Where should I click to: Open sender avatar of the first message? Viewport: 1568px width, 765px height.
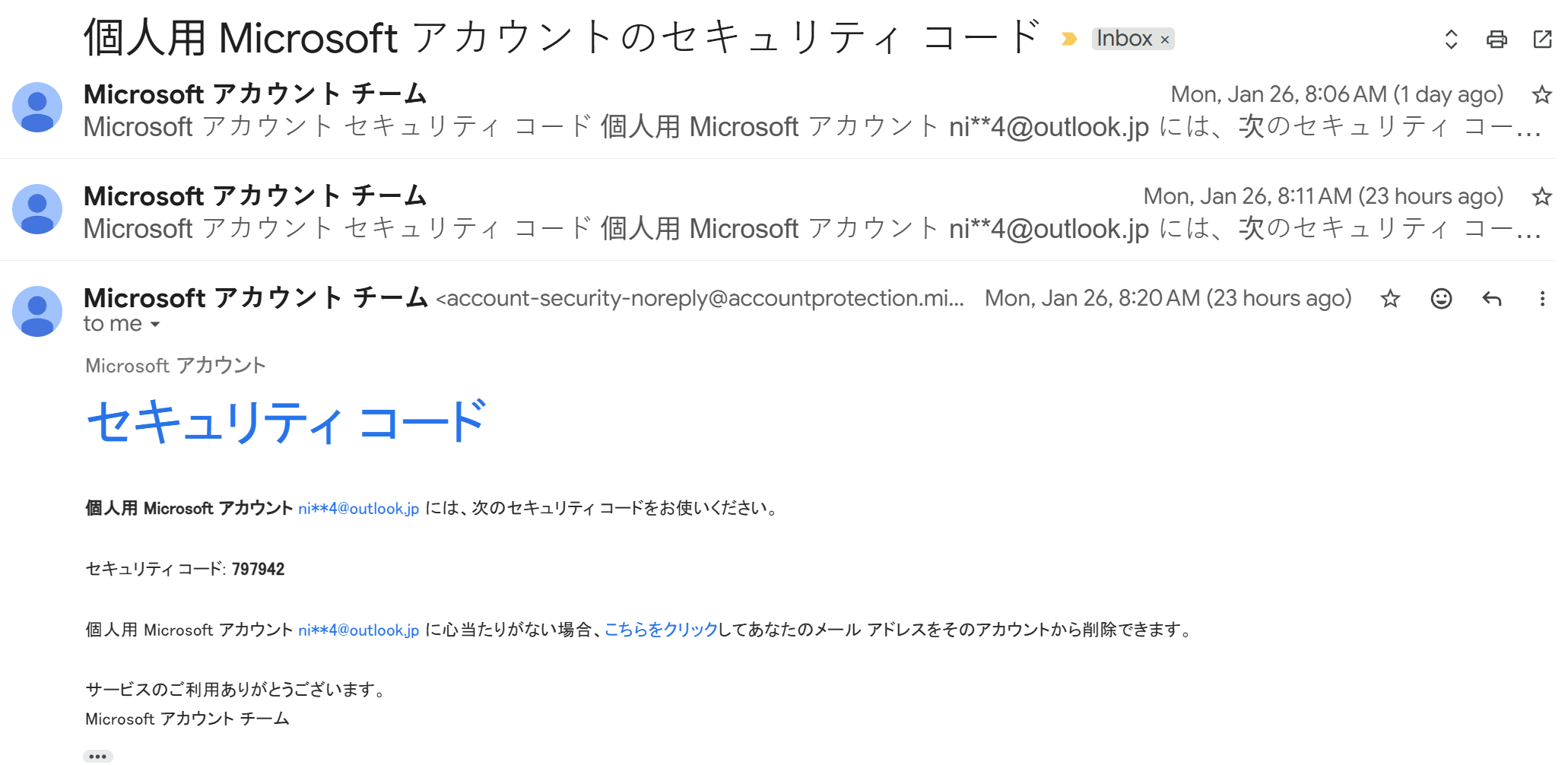click(x=38, y=107)
